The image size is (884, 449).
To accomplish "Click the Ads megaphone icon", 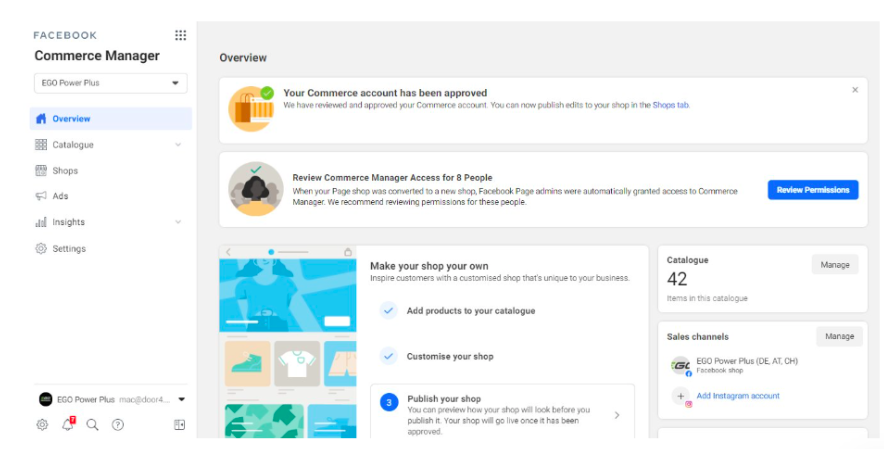I will [41, 196].
